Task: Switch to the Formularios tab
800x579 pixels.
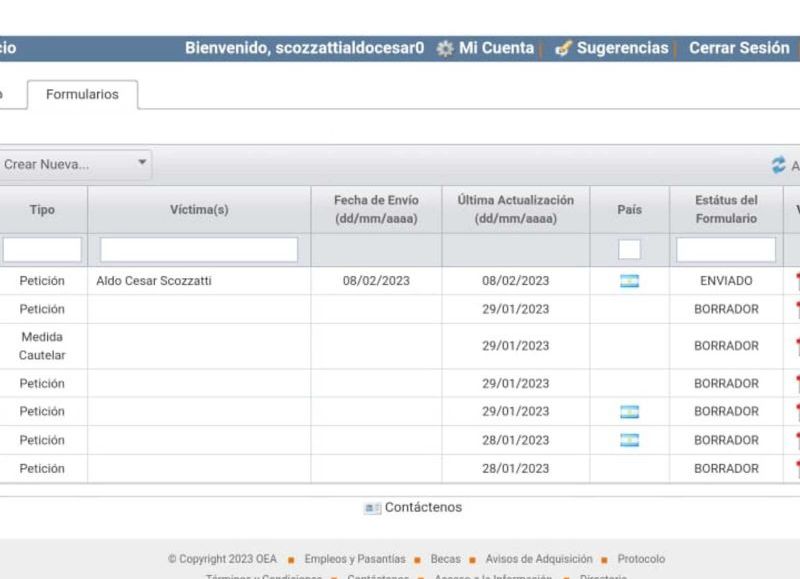Action: [x=82, y=94]
